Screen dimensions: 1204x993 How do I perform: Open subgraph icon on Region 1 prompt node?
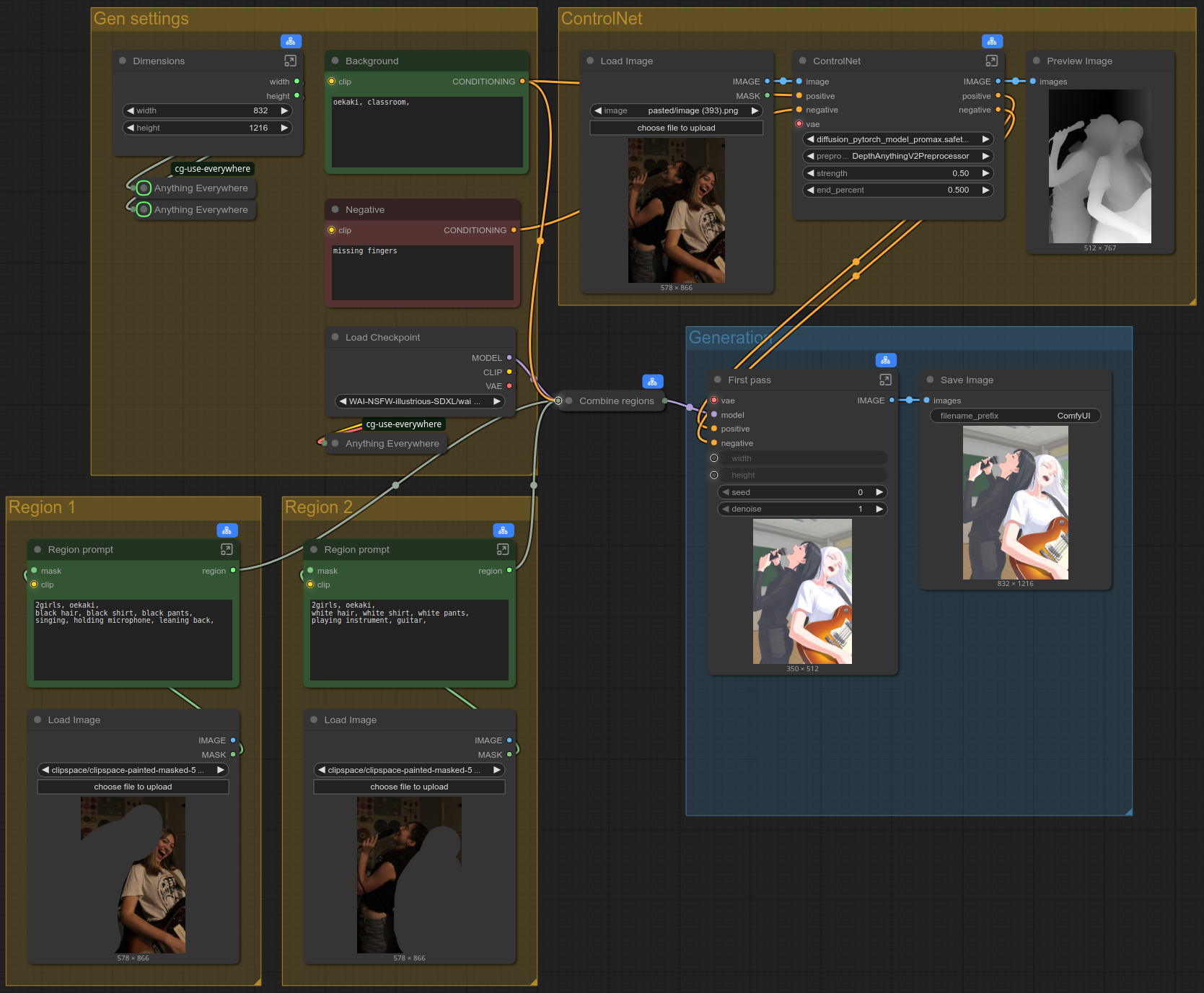coord(227,550)
